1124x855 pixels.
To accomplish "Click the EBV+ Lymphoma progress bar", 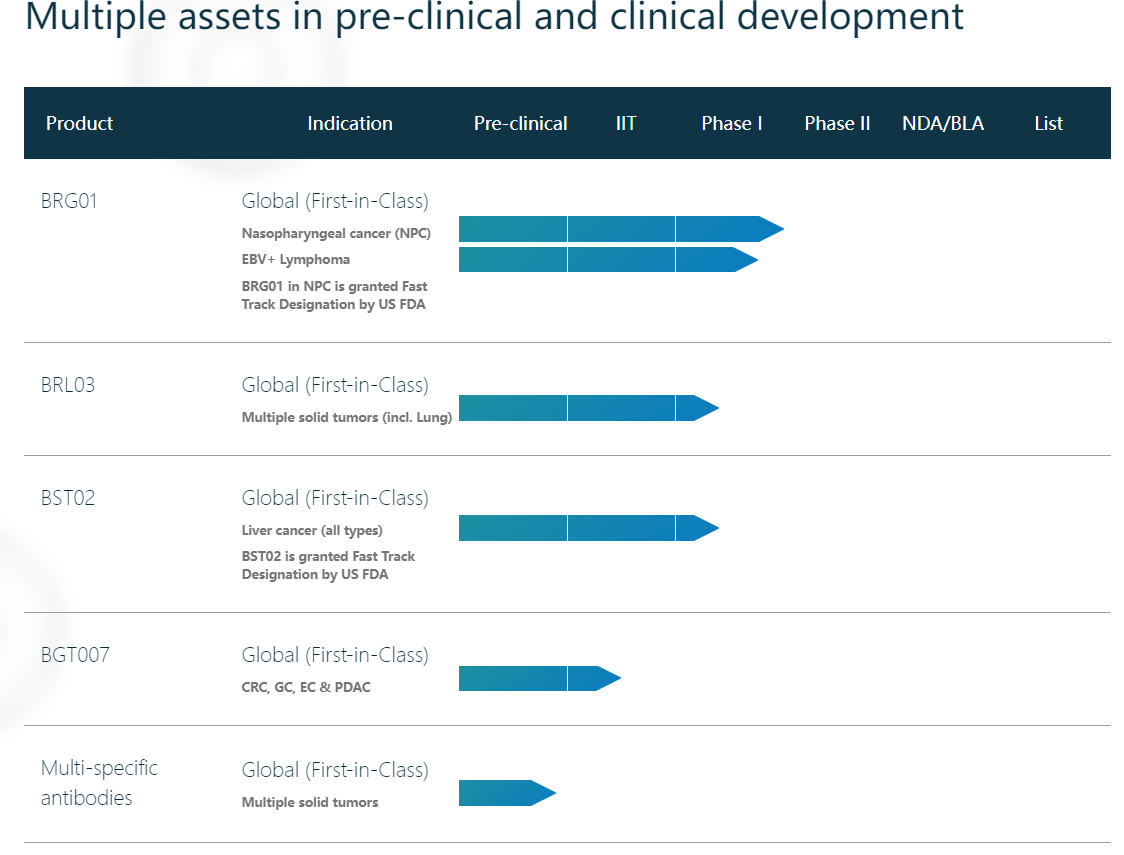I will click(607, 259).
